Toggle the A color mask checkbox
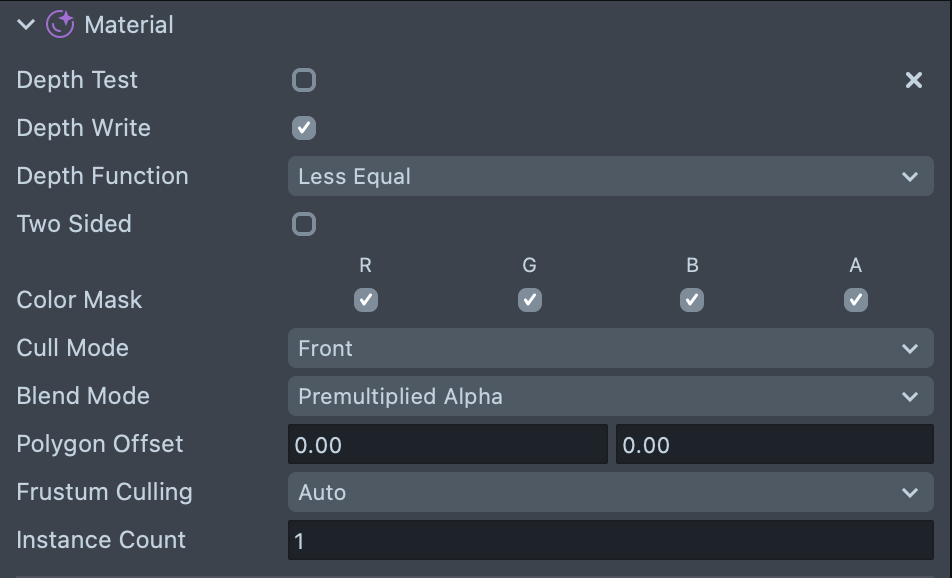This screenshot has height=578, width=952. point(856,300)
